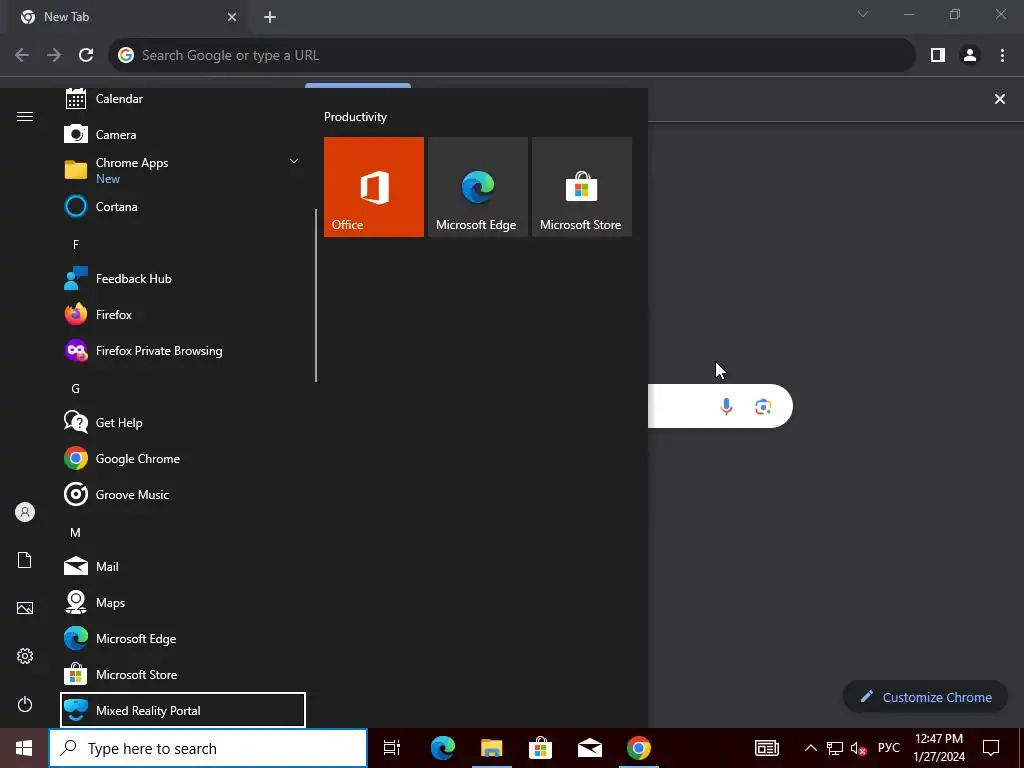This screenshot has width=1024, height=768.
Task: Show hidden system tray icons
Action: click(x=810, y=748)
